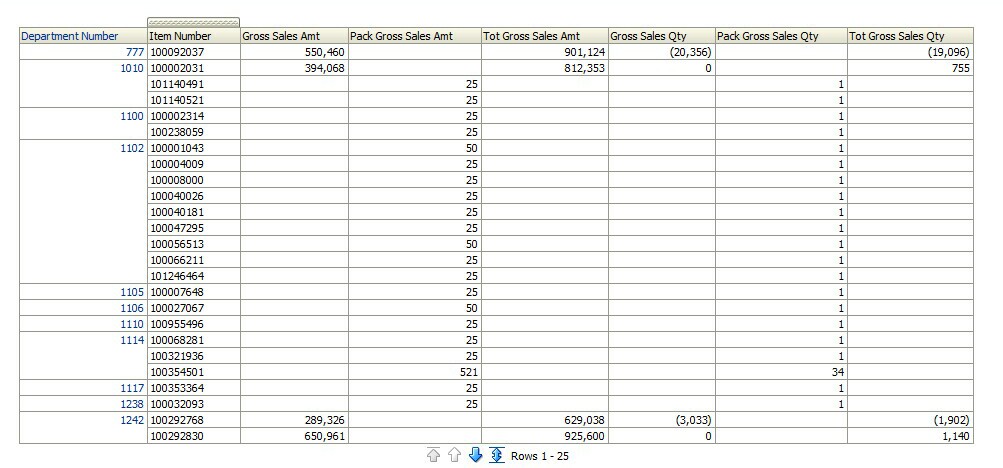Go to the next 25 rows with the blue down arrow

coord(475,455)
